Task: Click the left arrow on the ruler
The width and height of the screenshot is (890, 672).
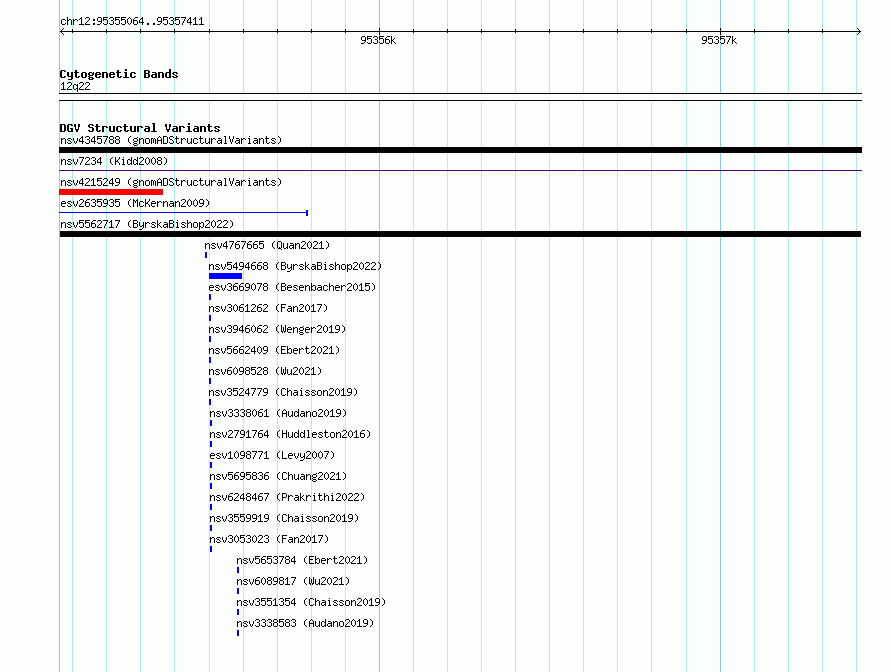Action: coord(63,32)
